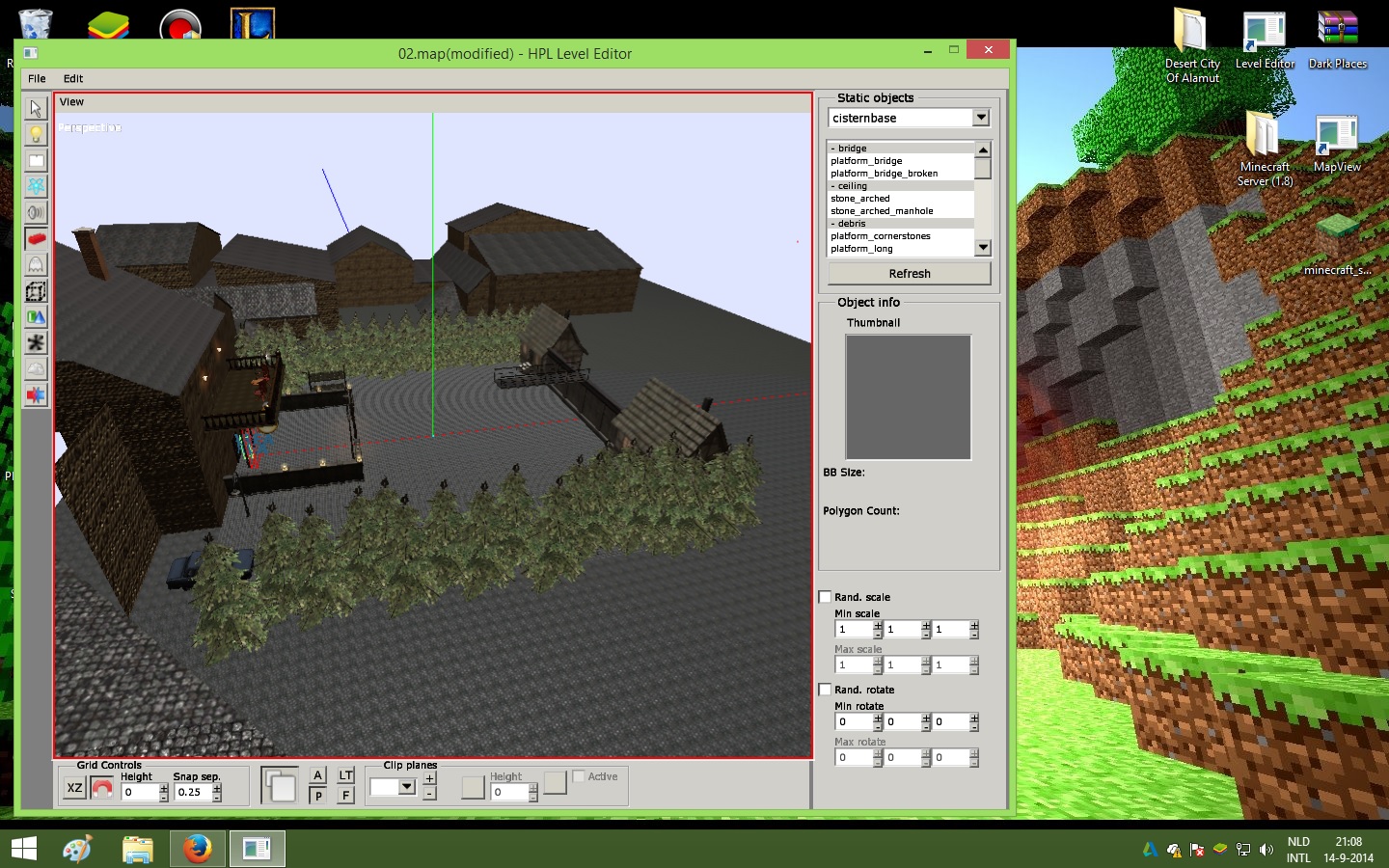1389x868 pixels.
Task: Click the XZ grid plane button
Action: (74, 789)
